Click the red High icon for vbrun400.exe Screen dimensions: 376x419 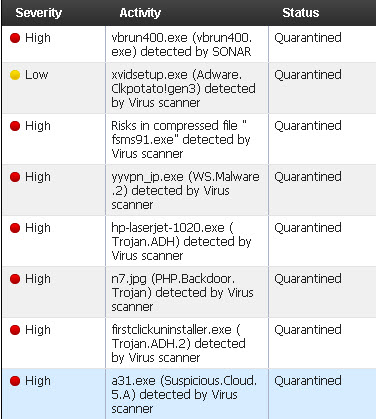pos(15,38)
